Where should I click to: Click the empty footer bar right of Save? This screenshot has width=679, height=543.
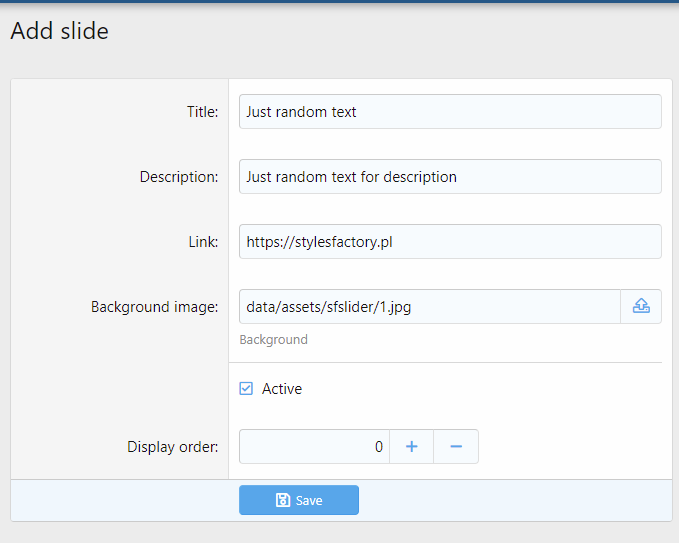tap(515, 500)
